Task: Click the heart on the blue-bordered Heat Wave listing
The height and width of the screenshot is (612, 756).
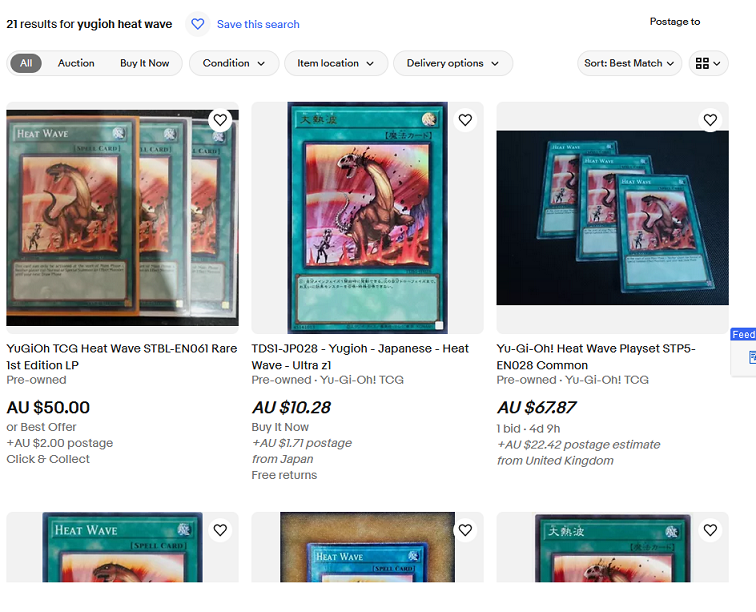Action: point(465,530)
